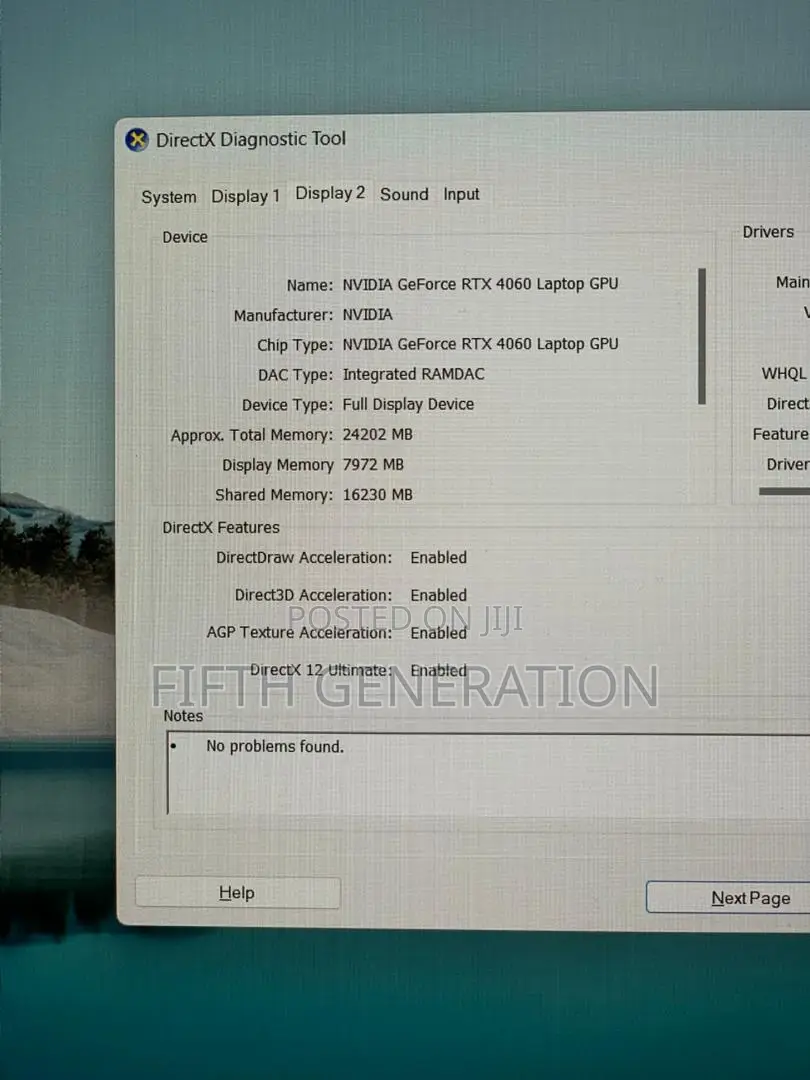
Task: Click the 'Approx. Total Memory:' label
Action: pos(252,435)
